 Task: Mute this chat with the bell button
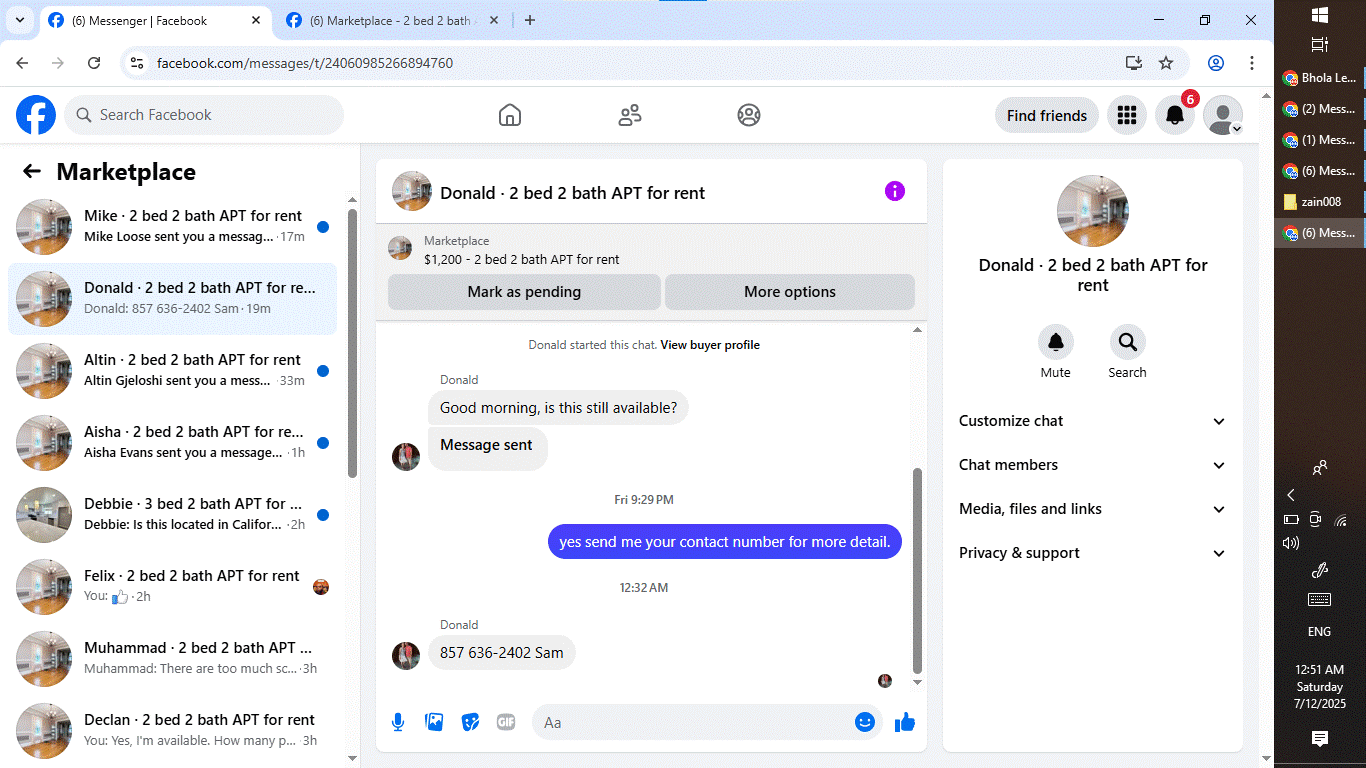[x=1055, y=343]
